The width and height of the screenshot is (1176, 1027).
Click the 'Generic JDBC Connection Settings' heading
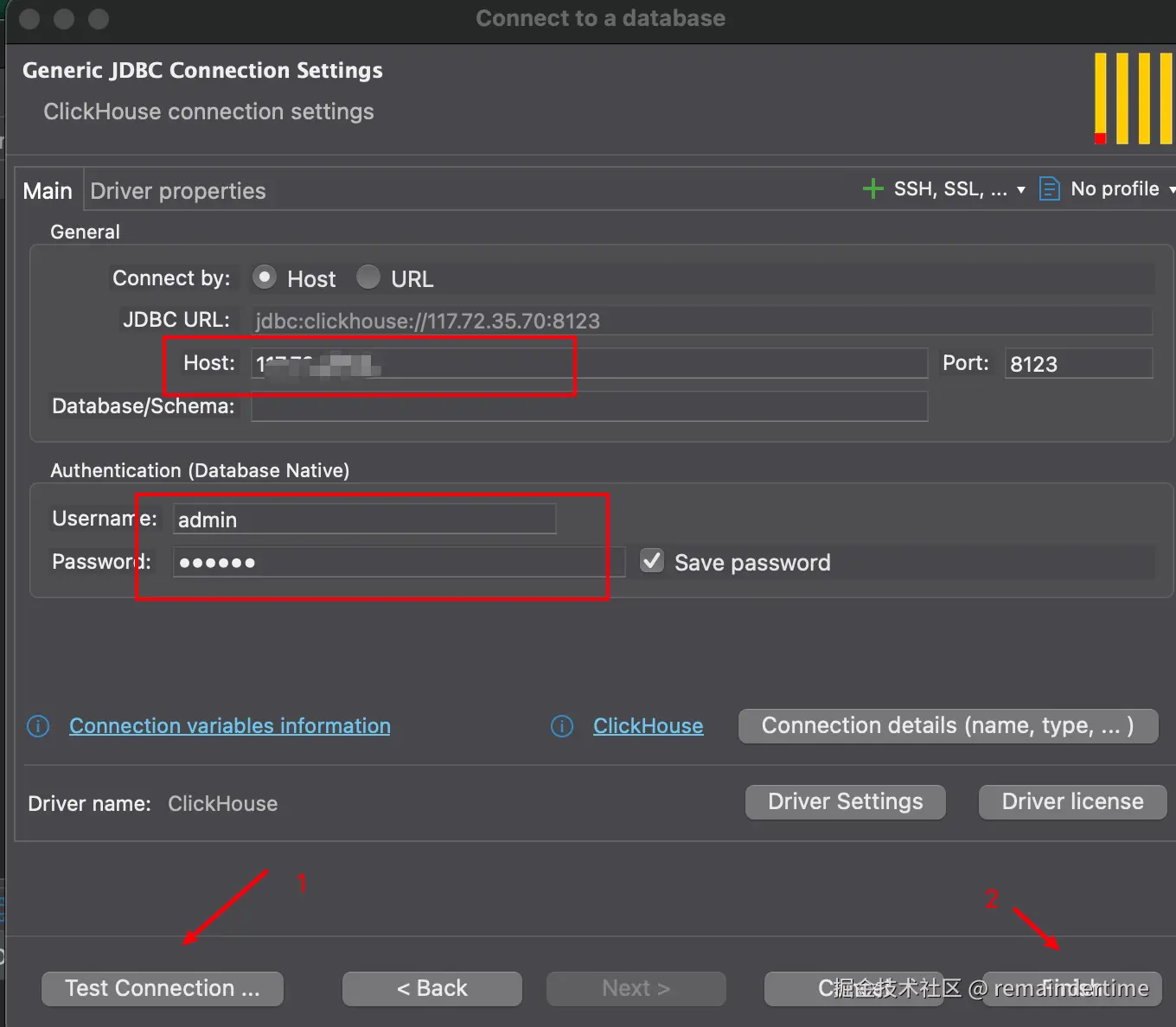(202, 70)
